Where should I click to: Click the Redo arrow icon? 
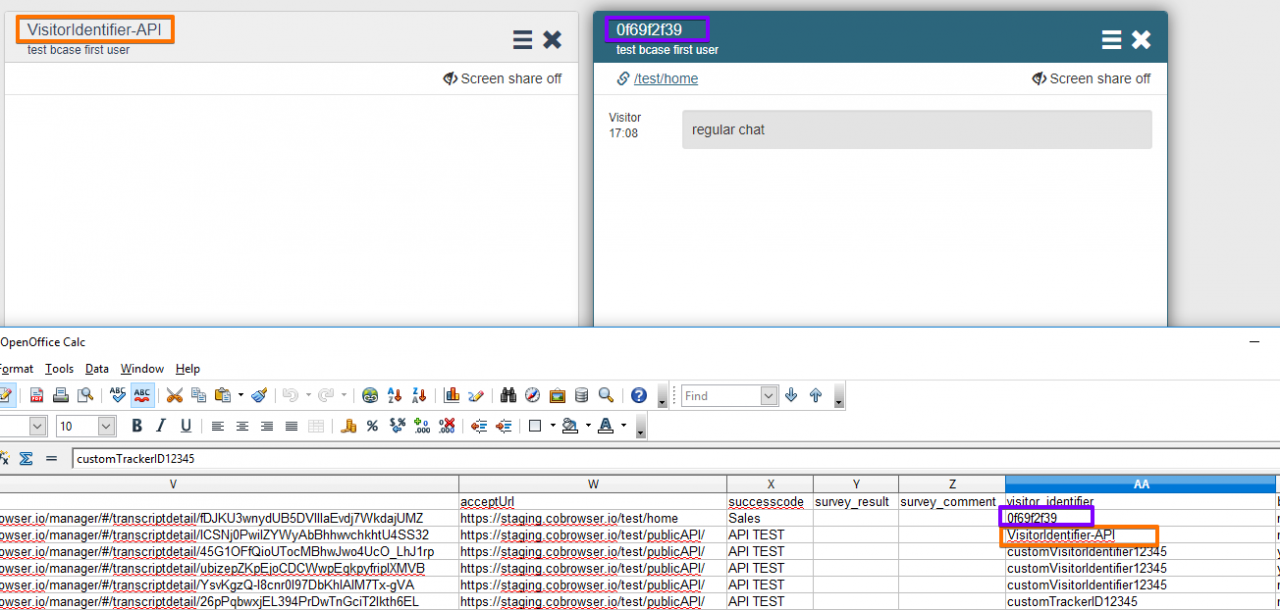[326, 396]
